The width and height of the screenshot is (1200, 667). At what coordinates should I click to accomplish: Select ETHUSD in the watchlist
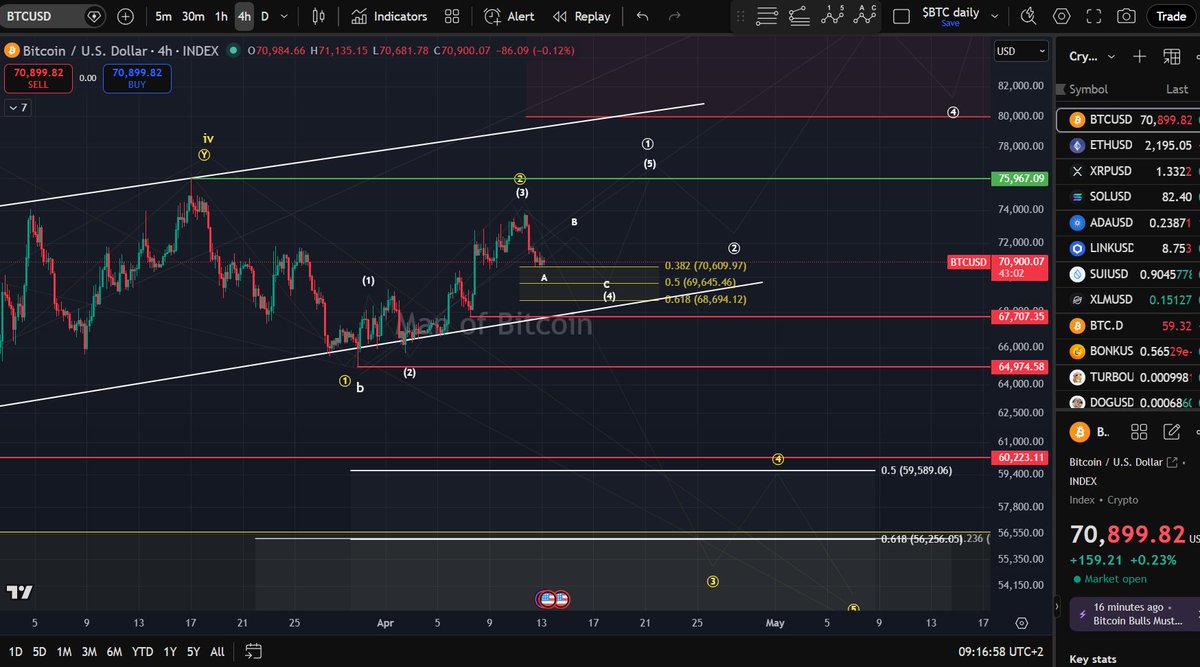(1128, 145)
